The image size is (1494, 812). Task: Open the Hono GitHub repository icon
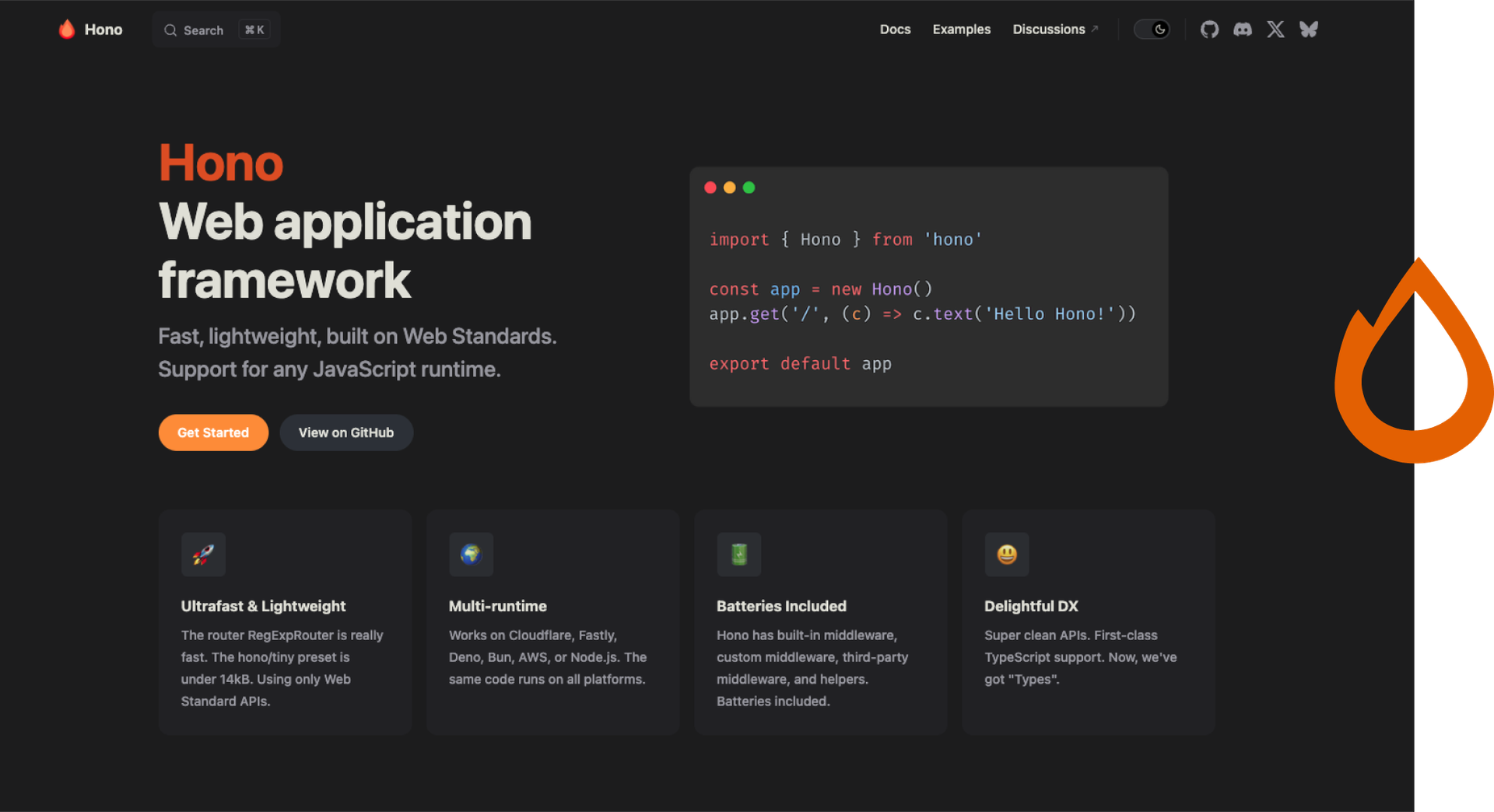(1209, 30)
